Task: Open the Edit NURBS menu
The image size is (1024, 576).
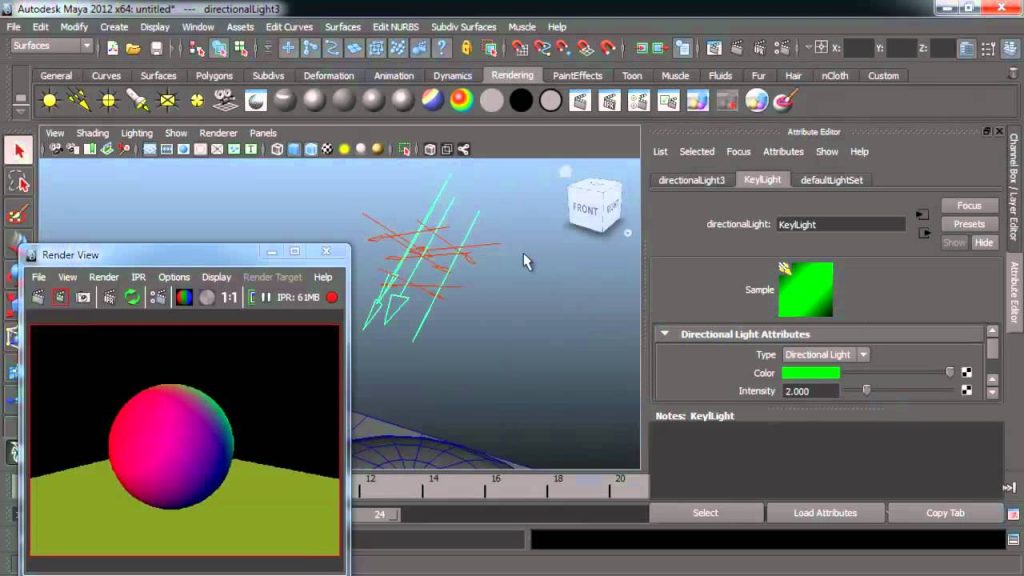Action: [396, 27]
